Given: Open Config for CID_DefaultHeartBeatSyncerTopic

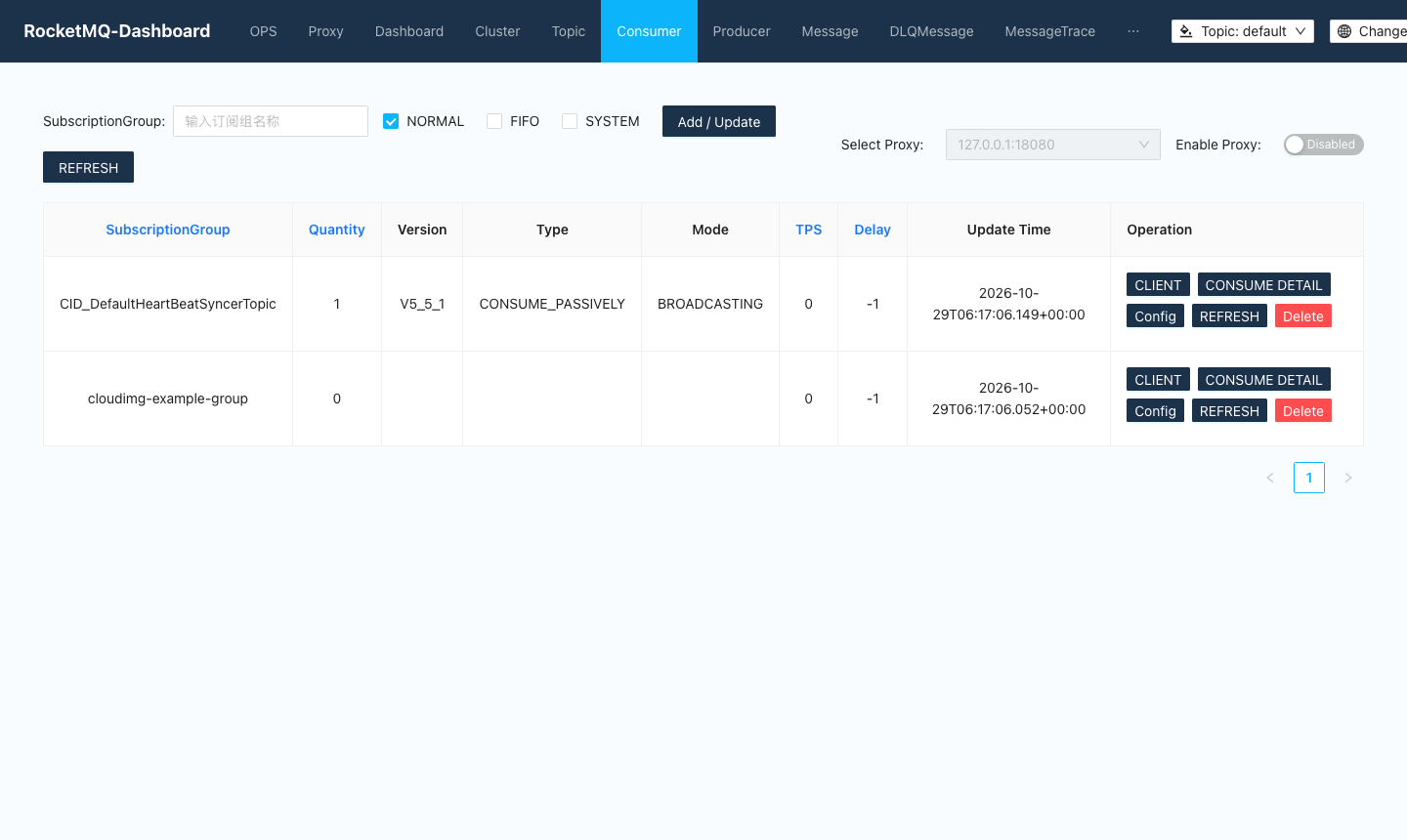Looking at the screenshot, I should pos(1155,315).
